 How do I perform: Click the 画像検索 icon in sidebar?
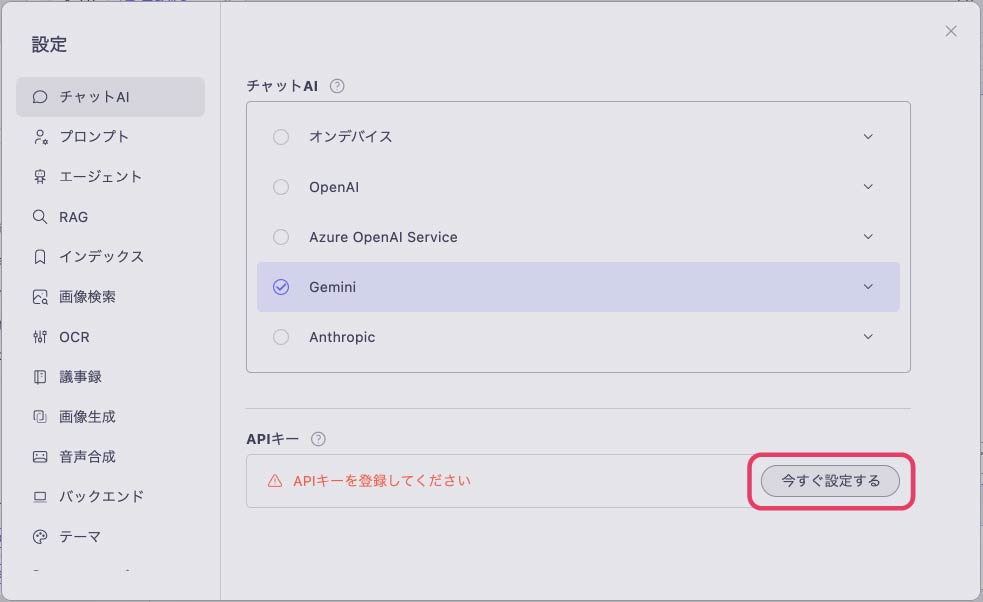pyautogui.click(x=40, y=297)
